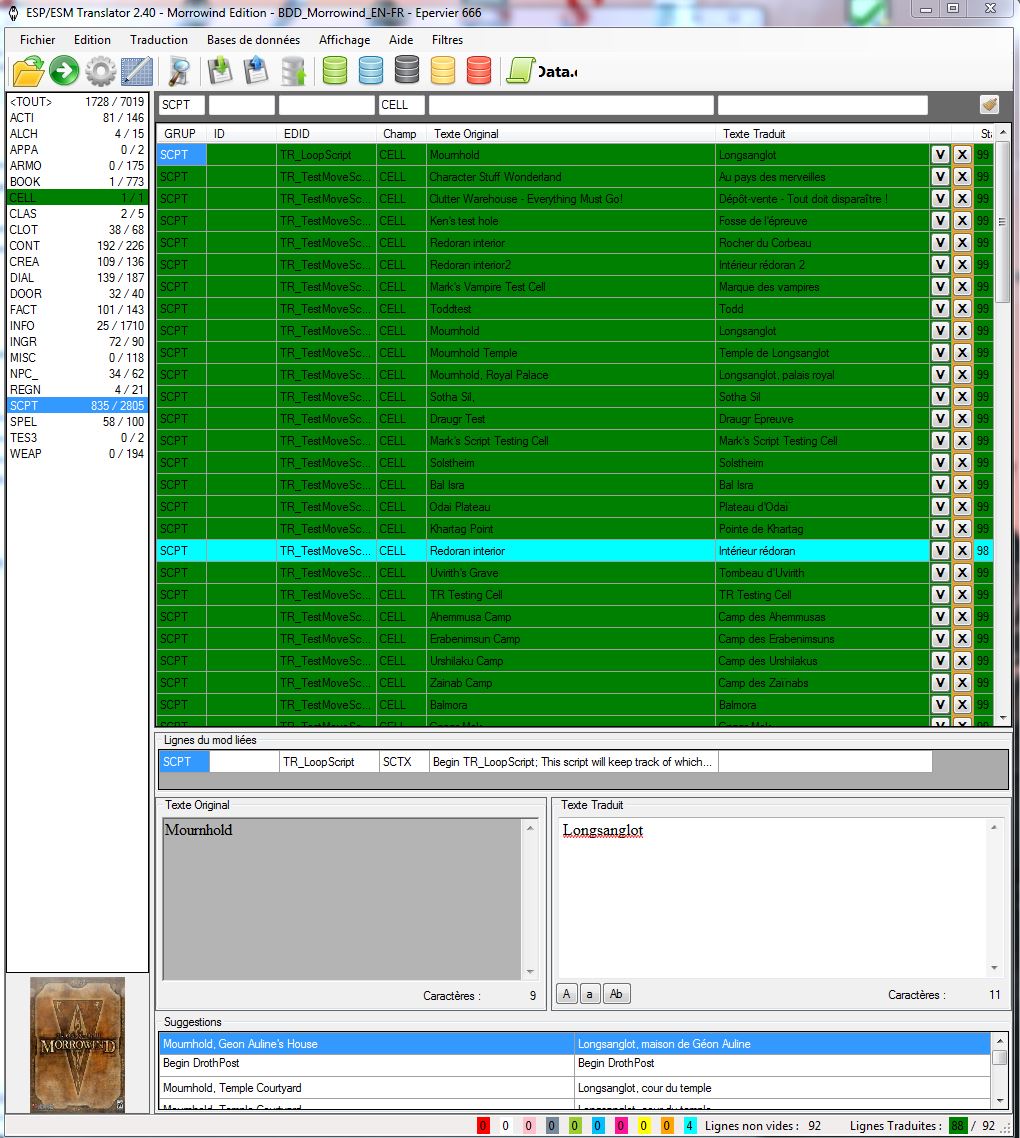Apply capitalized case with Ab button

[x=616, y=994]
